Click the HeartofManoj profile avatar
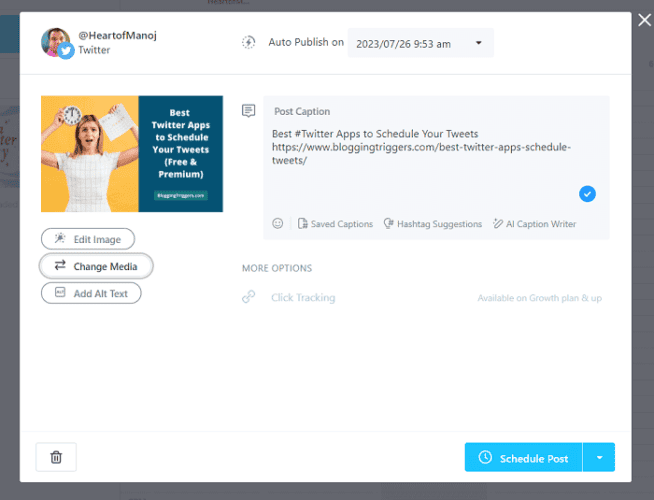654x500 pixels. tap(55, 42)
